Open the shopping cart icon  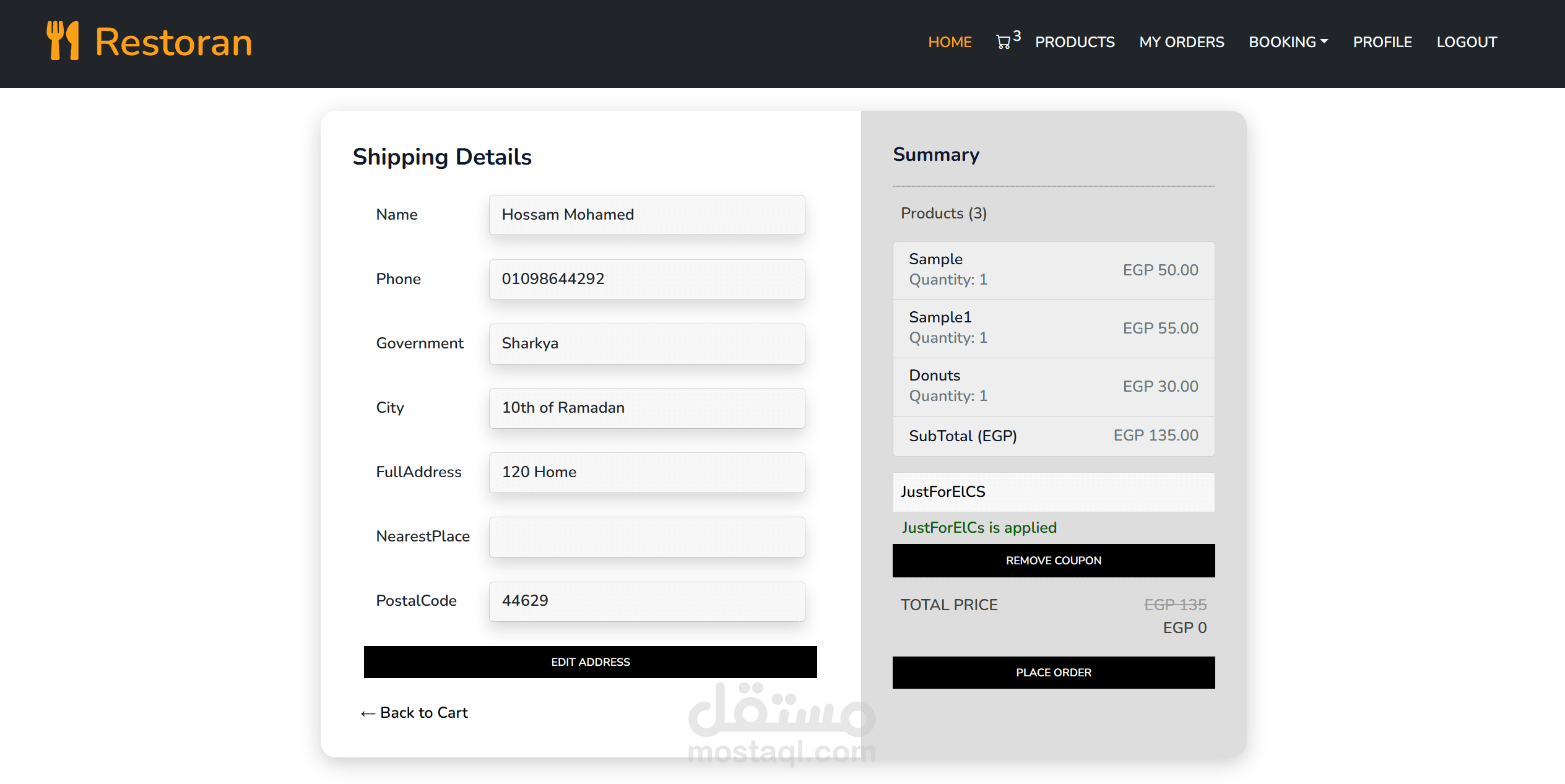(1004, 42)
